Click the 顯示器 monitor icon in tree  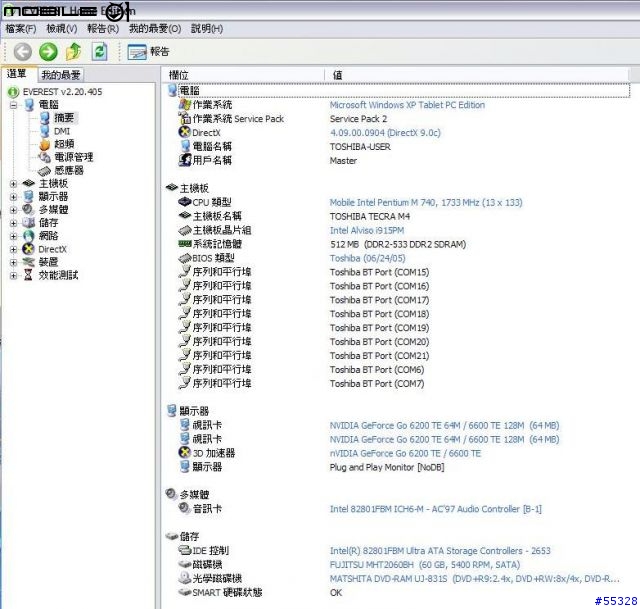point(29,197)
